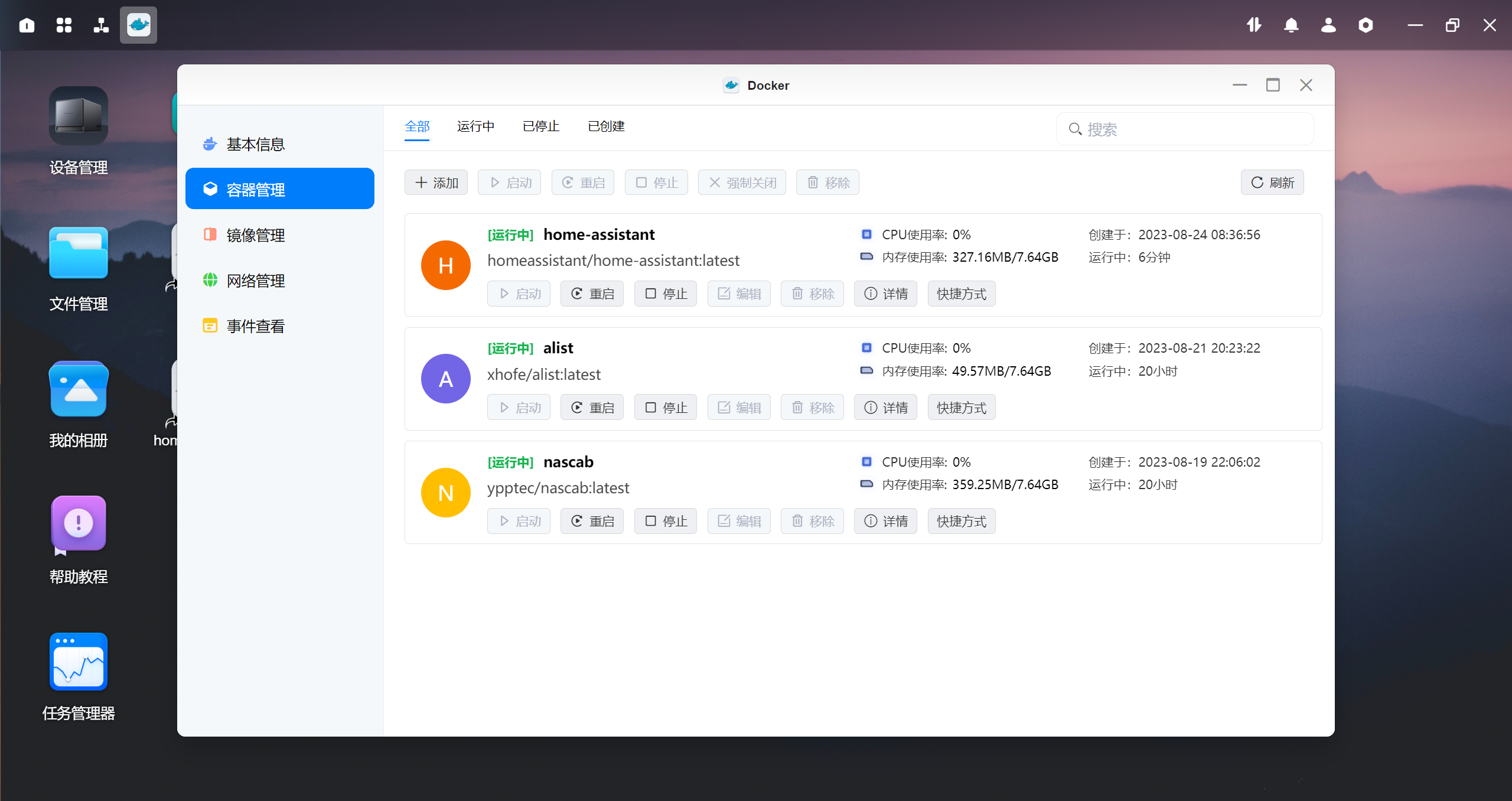Image resolution: width=1512 pixels, height=801 pixels.
Task: Create 快捷方式 for alist
Action: point(962,408)
